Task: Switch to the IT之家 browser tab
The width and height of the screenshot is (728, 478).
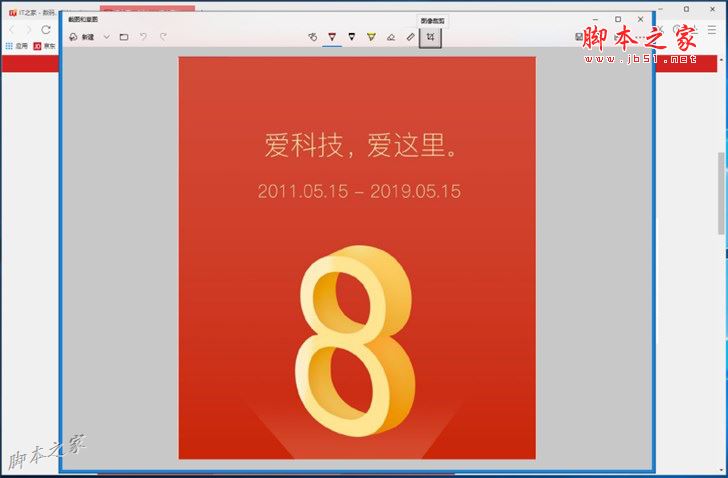Action: [32, 13]
